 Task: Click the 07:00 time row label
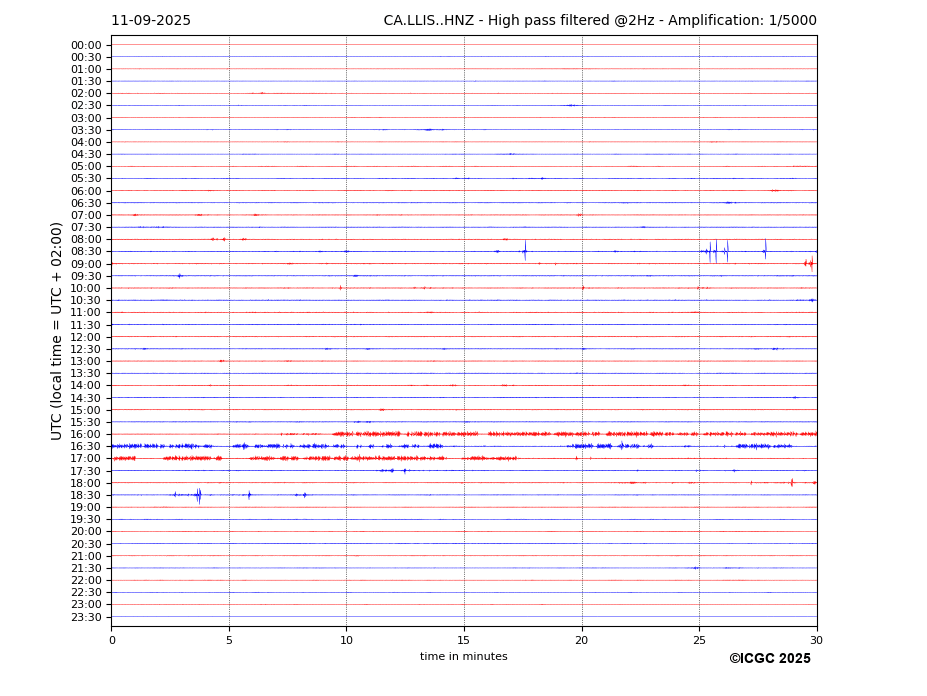click(86, 215)
